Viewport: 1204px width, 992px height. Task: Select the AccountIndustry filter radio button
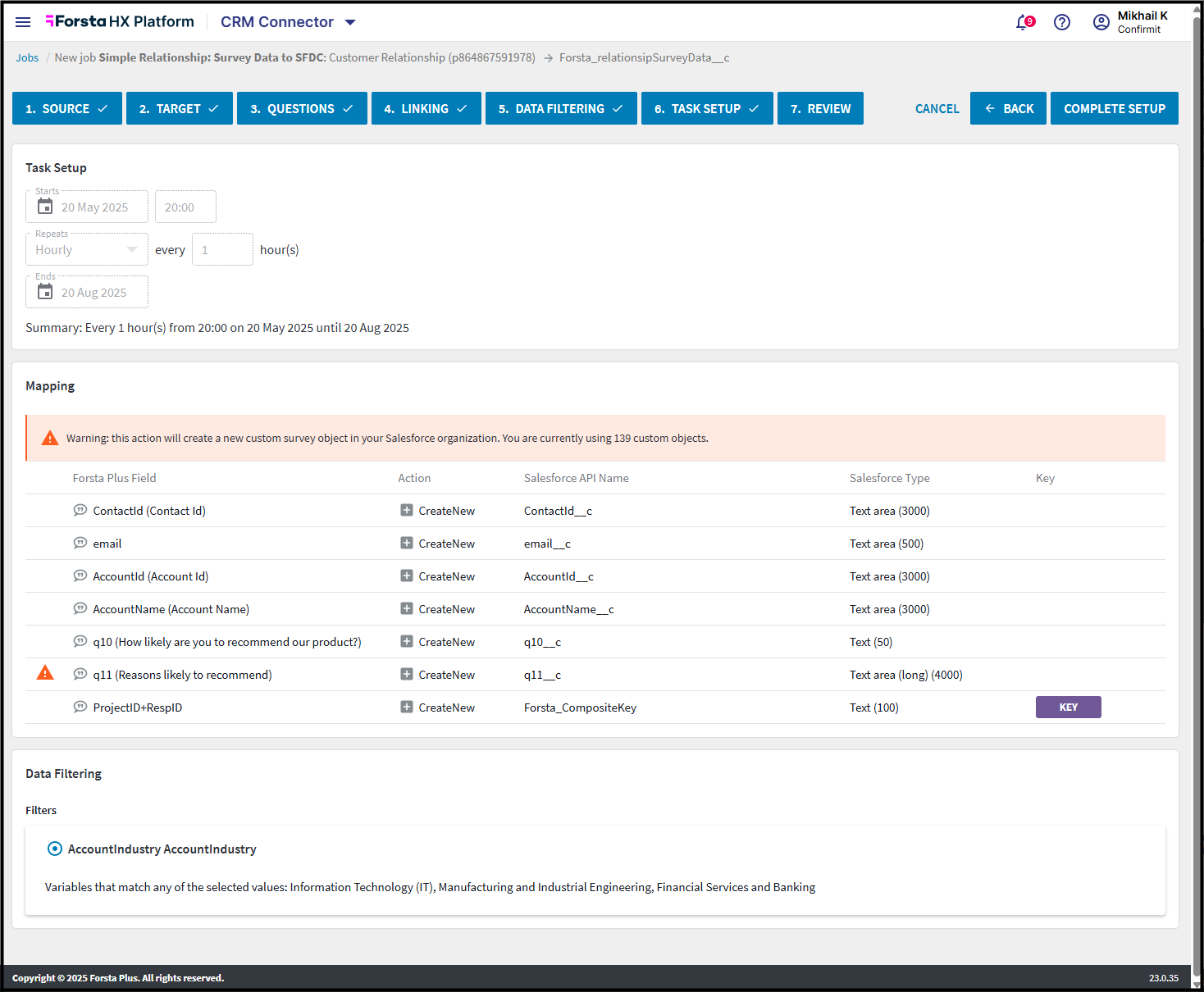click(54, 849)
